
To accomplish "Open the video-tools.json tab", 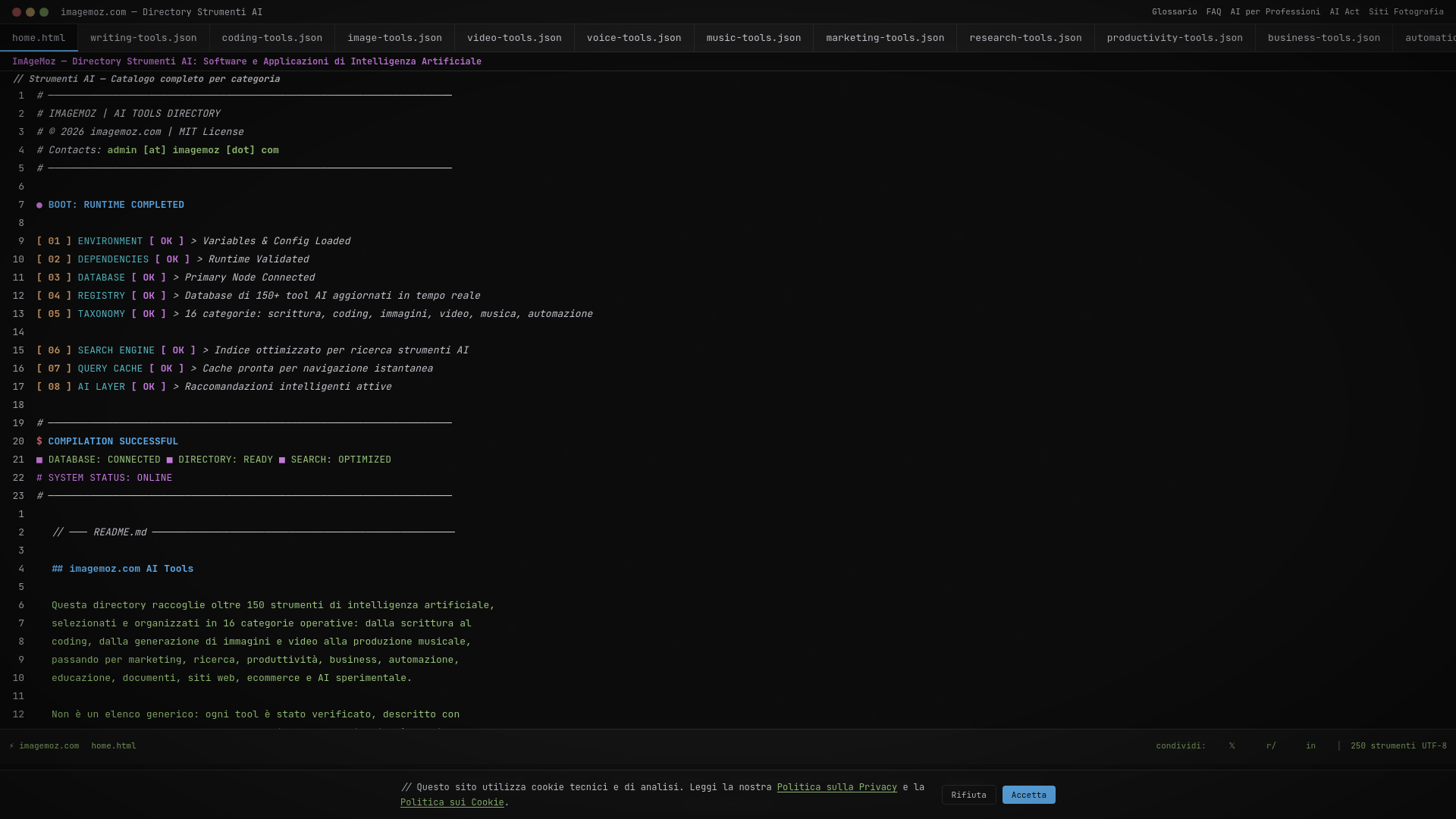I will 514,38.
